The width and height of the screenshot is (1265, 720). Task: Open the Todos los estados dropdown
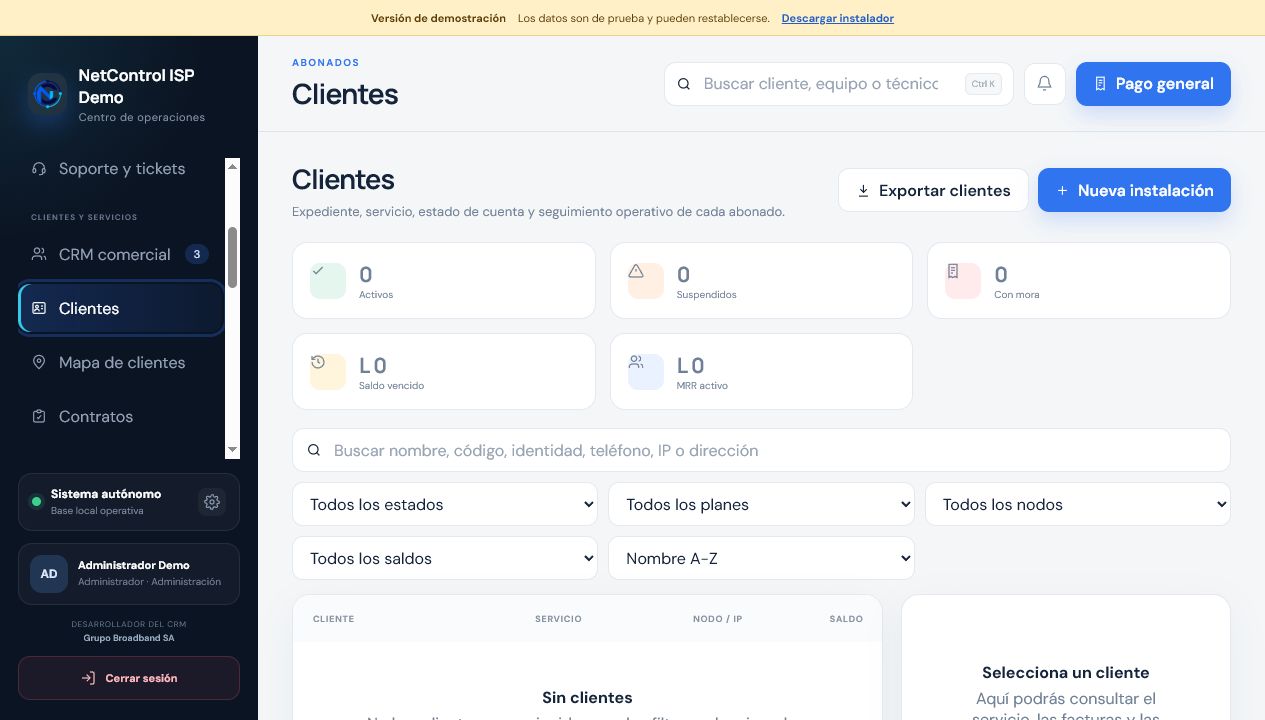445,504
